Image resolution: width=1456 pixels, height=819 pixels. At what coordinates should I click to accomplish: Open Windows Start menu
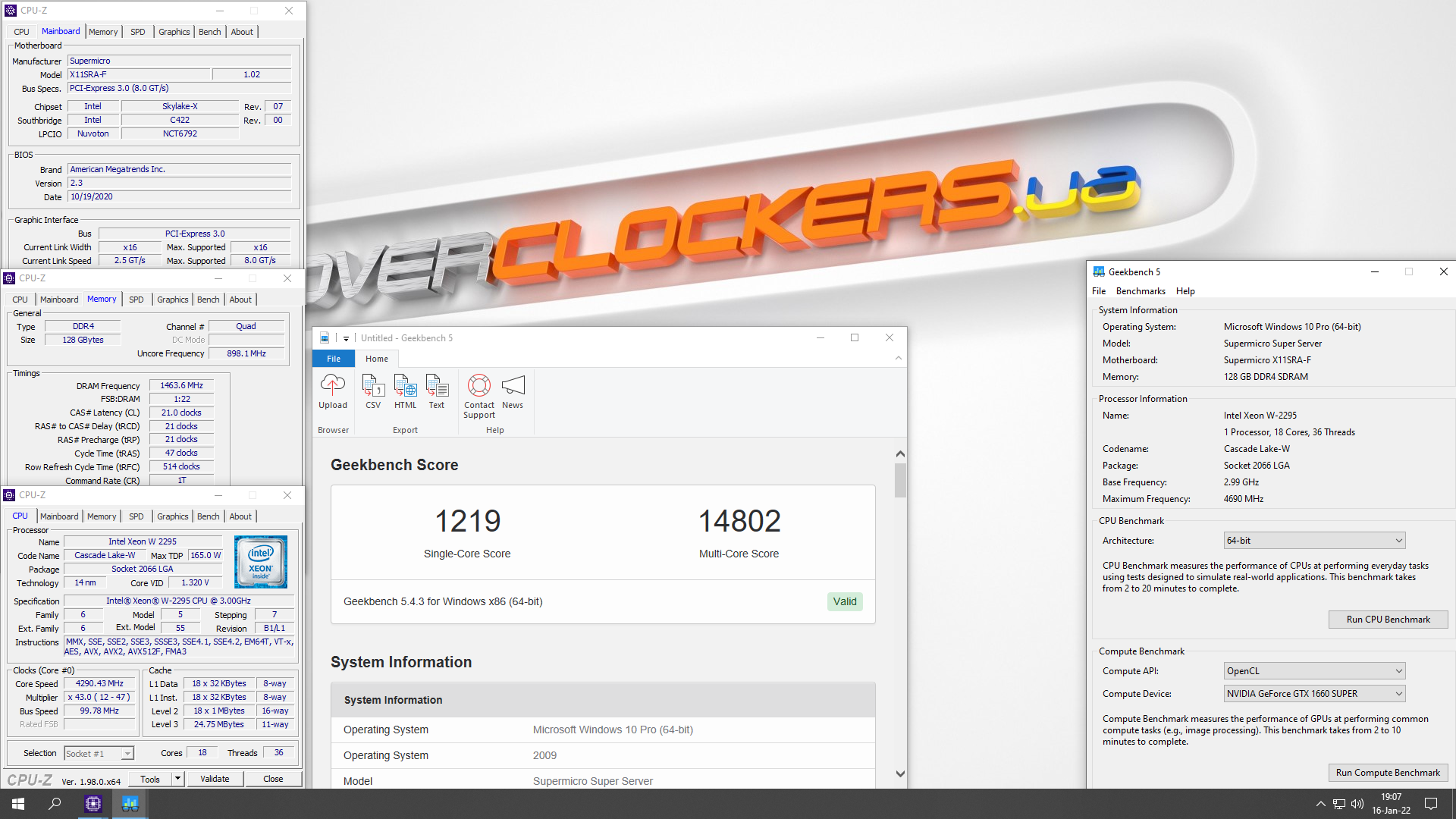pos(18,804)
